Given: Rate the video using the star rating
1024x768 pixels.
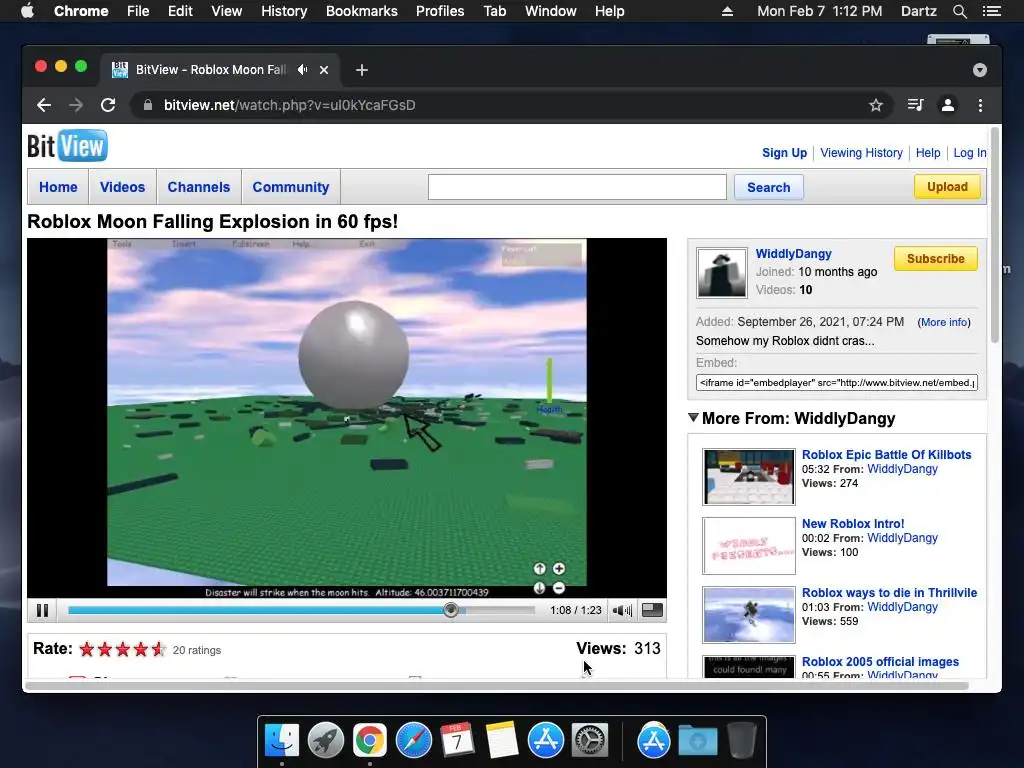Looking at the screenshot, I should coord(122,649).
